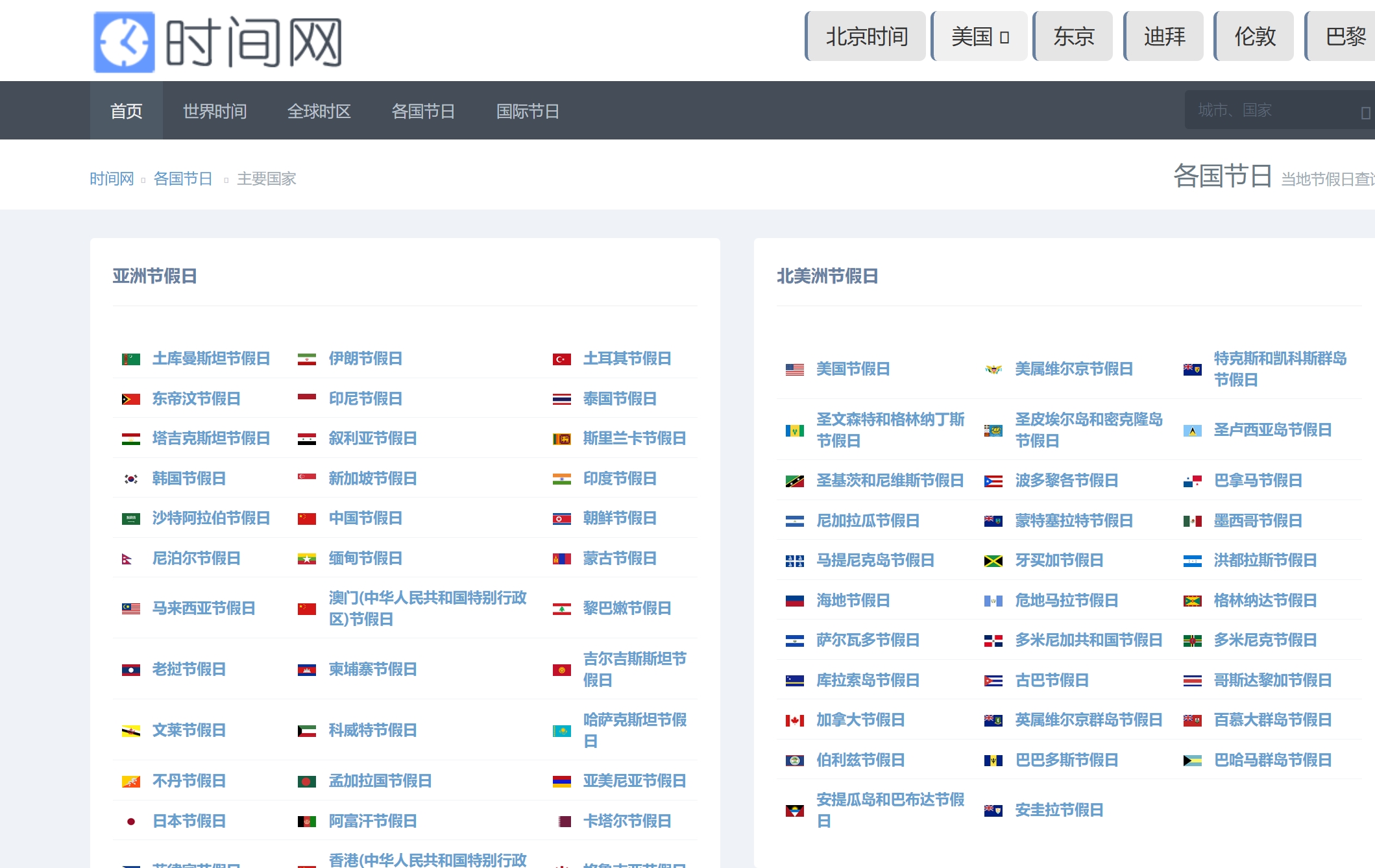Expand the 美国 time dropdown button

979,36
